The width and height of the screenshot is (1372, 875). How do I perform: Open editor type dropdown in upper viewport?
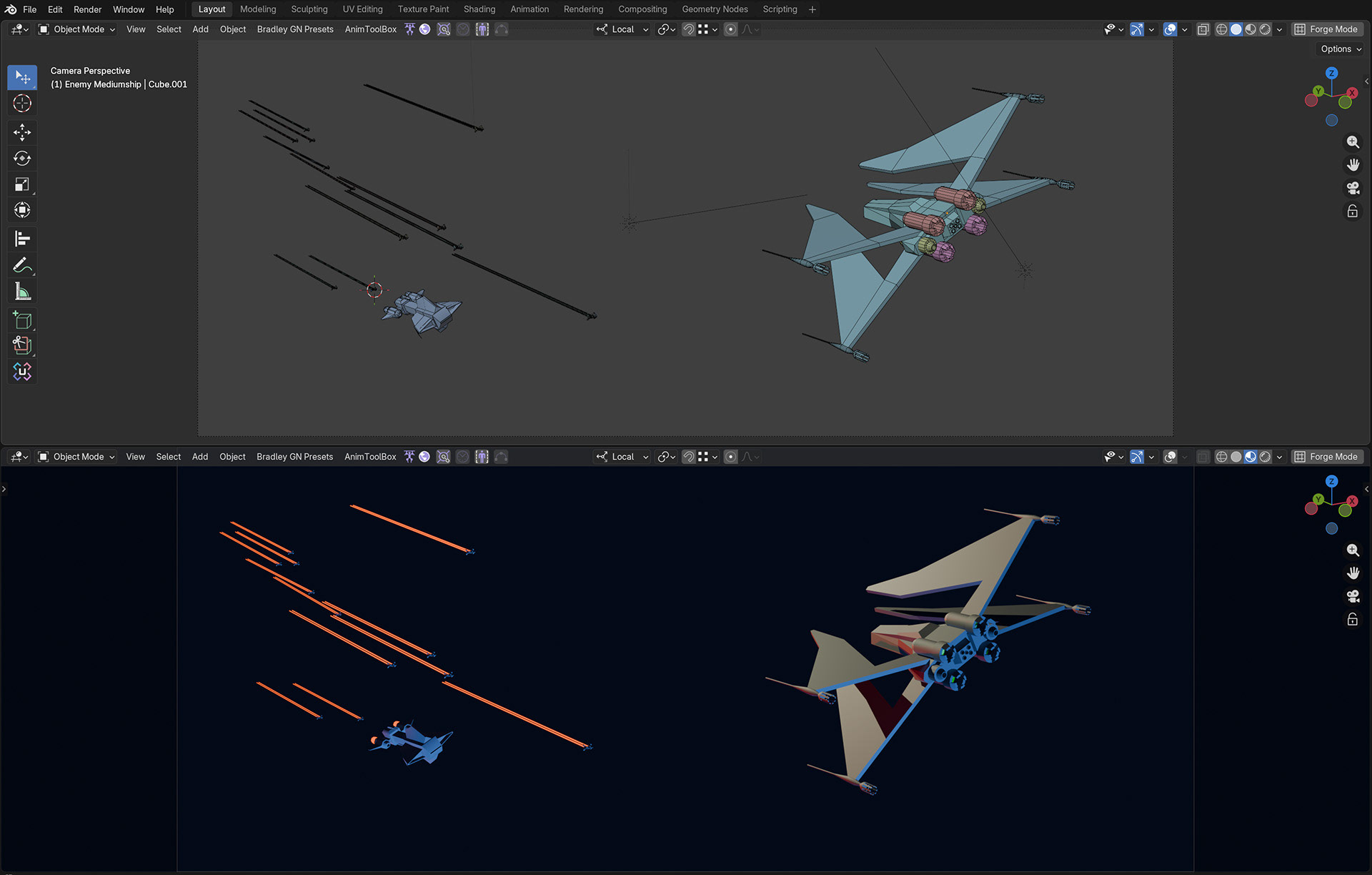(19, 29)
